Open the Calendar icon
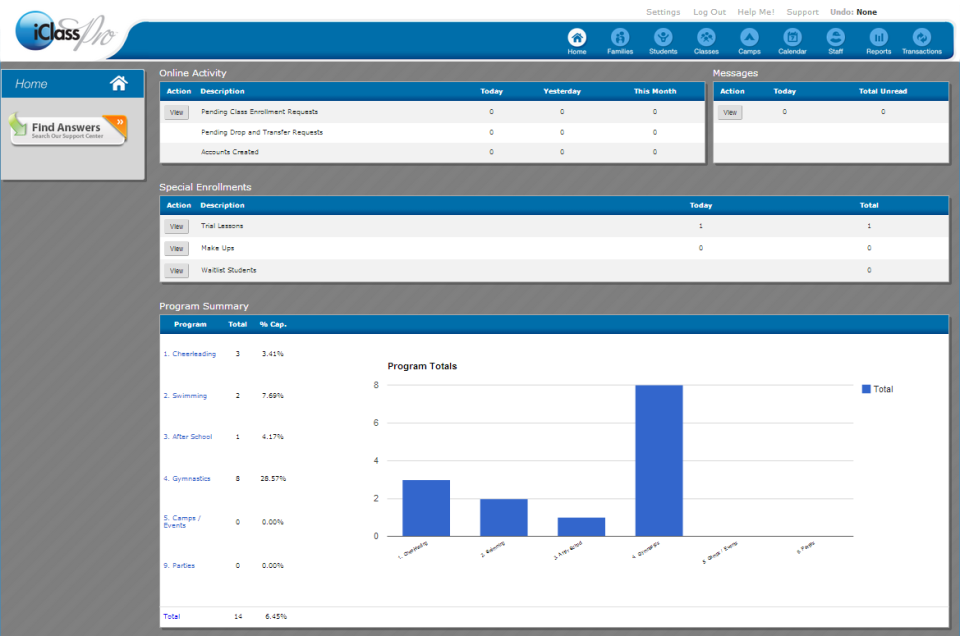This screenshot has width=960, height=636. click(792, 37)
